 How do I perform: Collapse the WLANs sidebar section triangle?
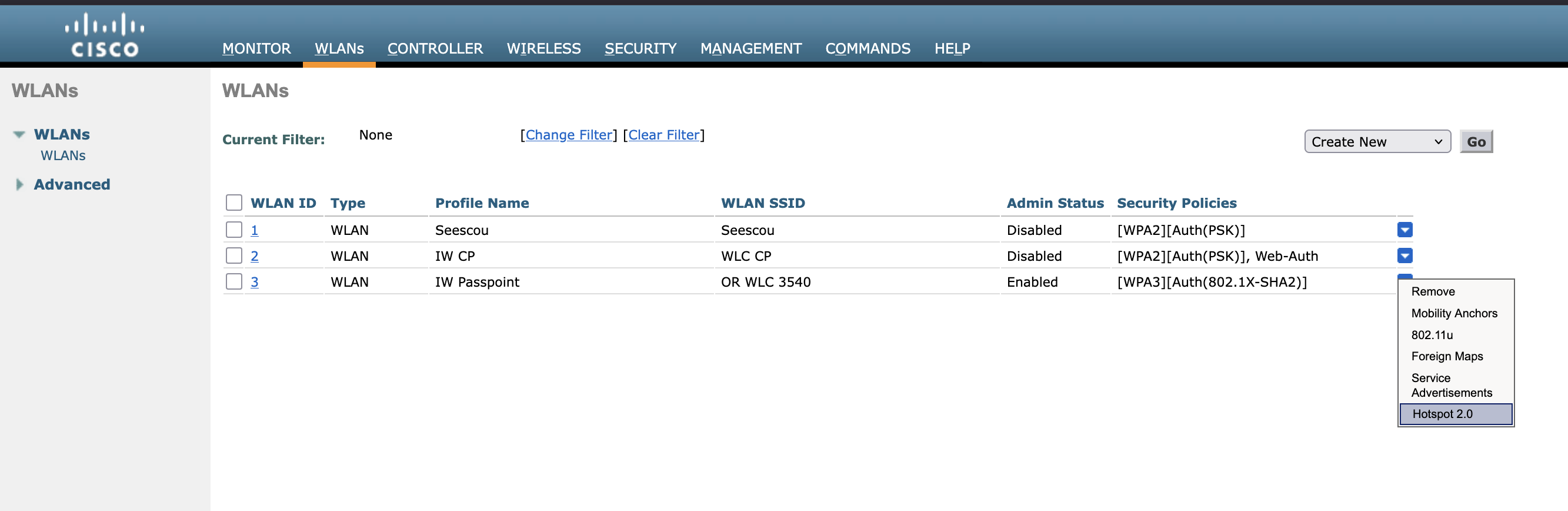coord(19,135)
